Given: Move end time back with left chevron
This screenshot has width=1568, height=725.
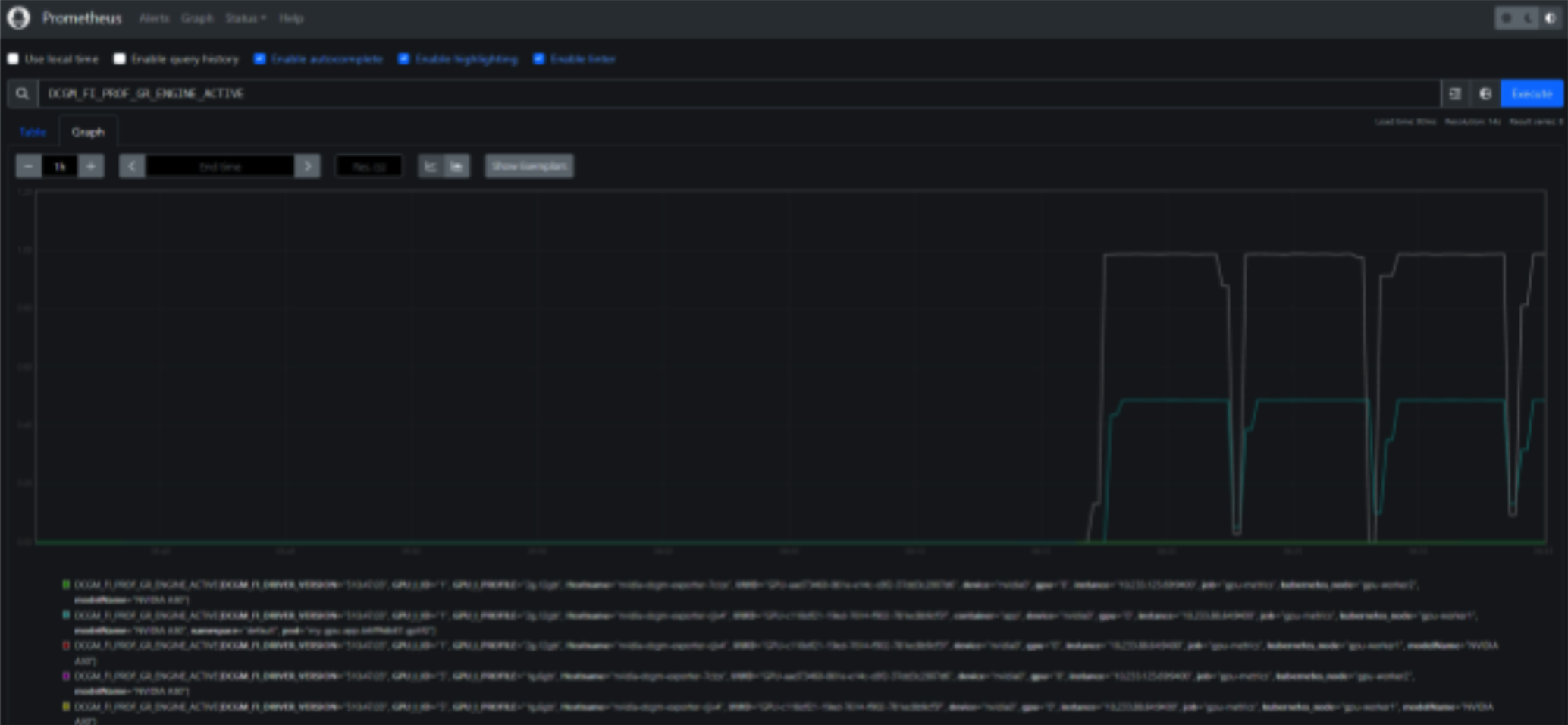Looking at the screenshot, I should click(132, 166).
